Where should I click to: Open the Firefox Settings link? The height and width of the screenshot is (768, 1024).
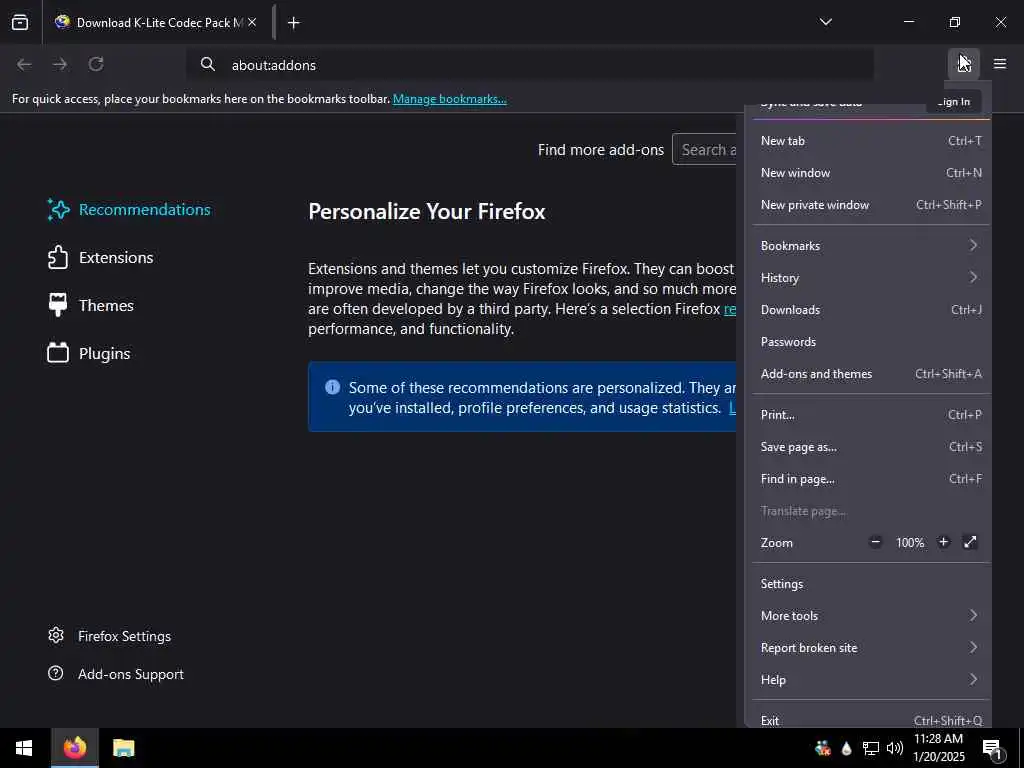click(x=124, y=636)
